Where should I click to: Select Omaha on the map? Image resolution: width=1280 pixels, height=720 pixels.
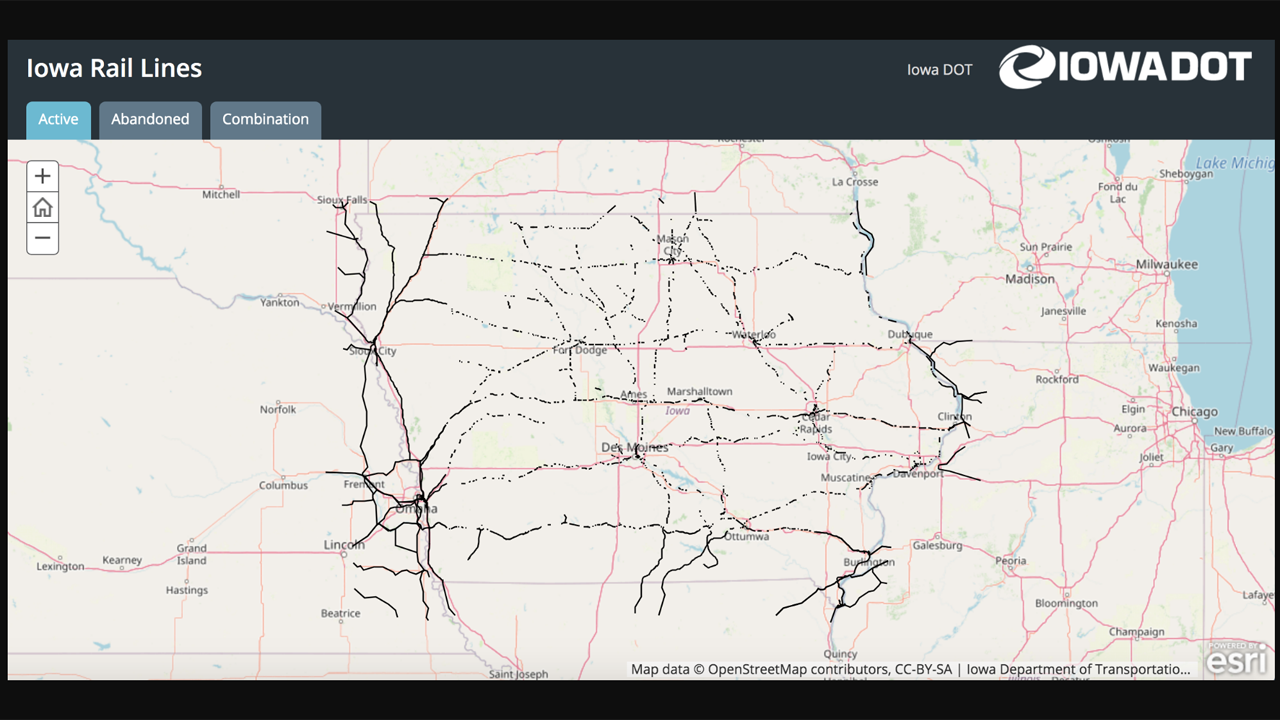[416, 508]
